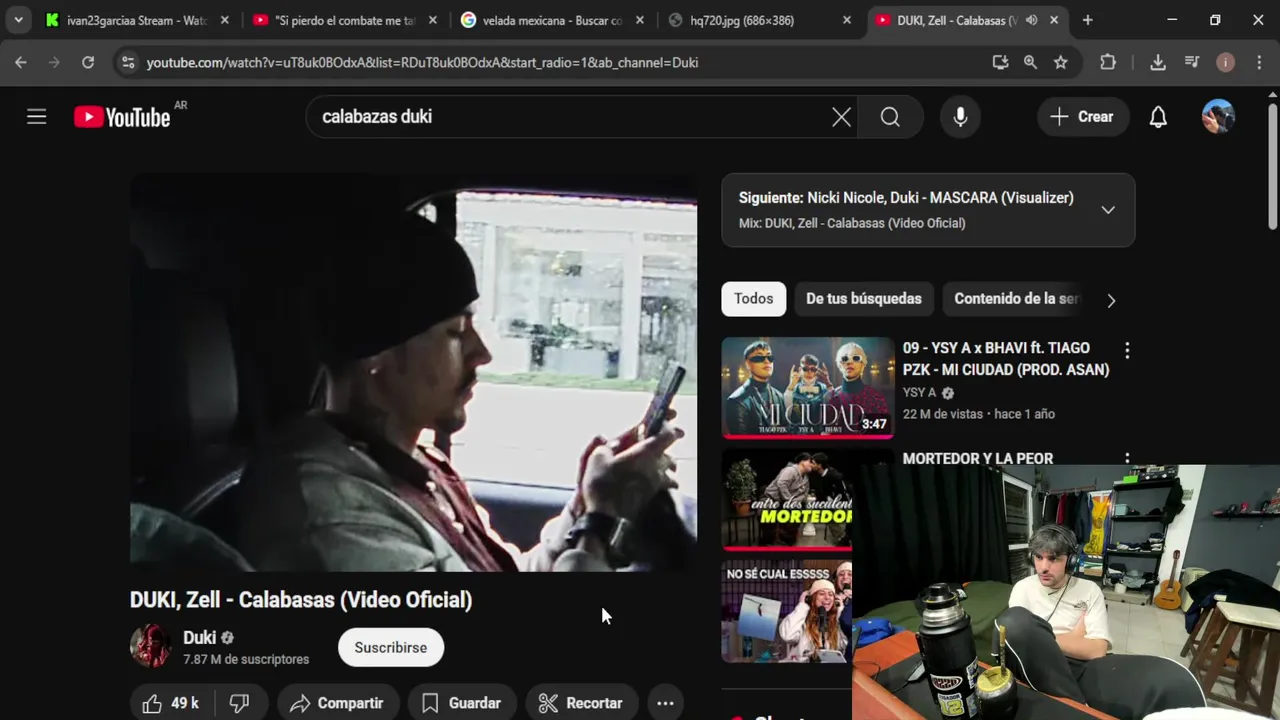This screenshot has height=720, width=1280.
Task: Open the MORTEDOR Y LA PEOR video title
Action: pos(978,459)
